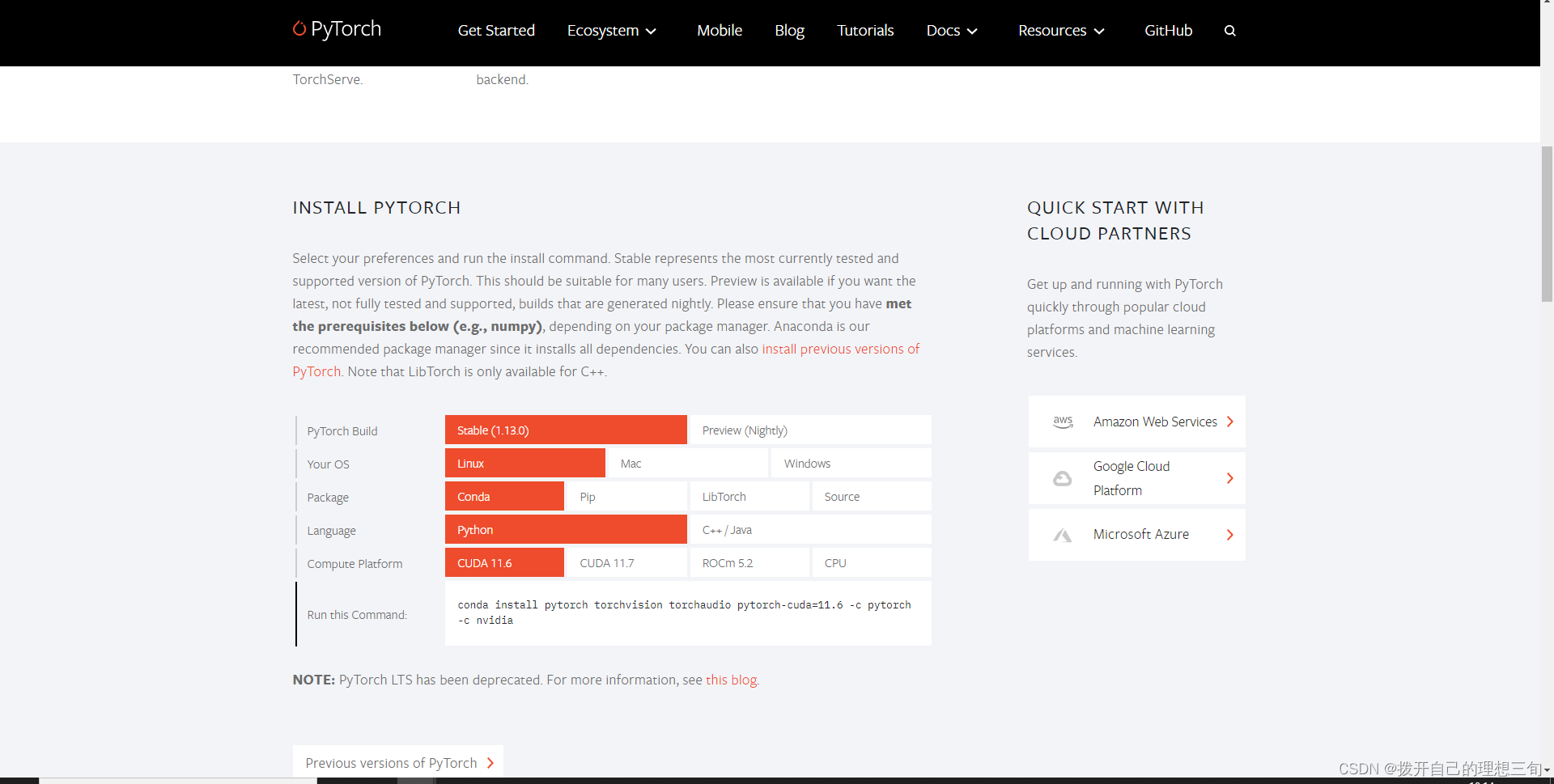The width and height of the screenshot is (1554, 784).
Task: Click arrow beside Previous versions of PyTorch
Action: [x=490, y=763]
